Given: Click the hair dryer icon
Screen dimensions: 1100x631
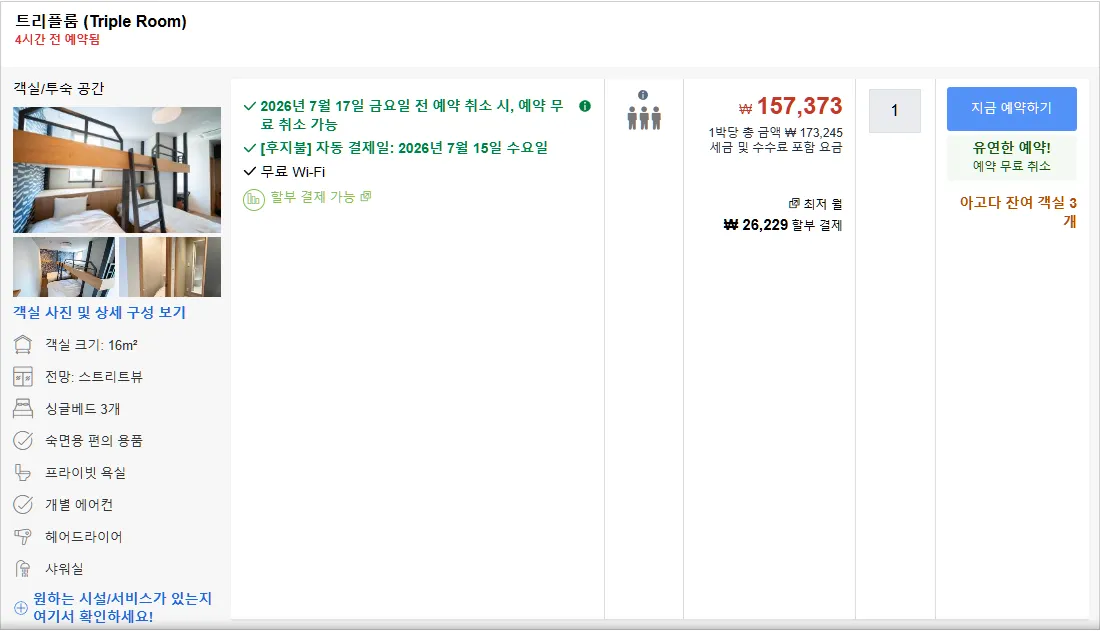Looking at the screenshot, I should [23, 536].
